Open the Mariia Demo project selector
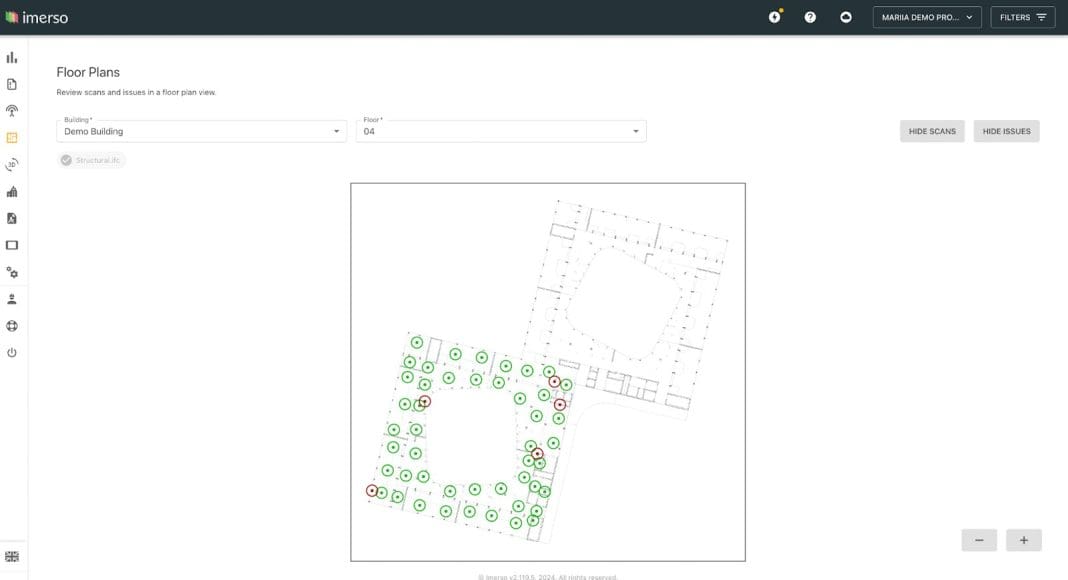The width and height of the screenshot is (1068, 580). pos(927,17)
